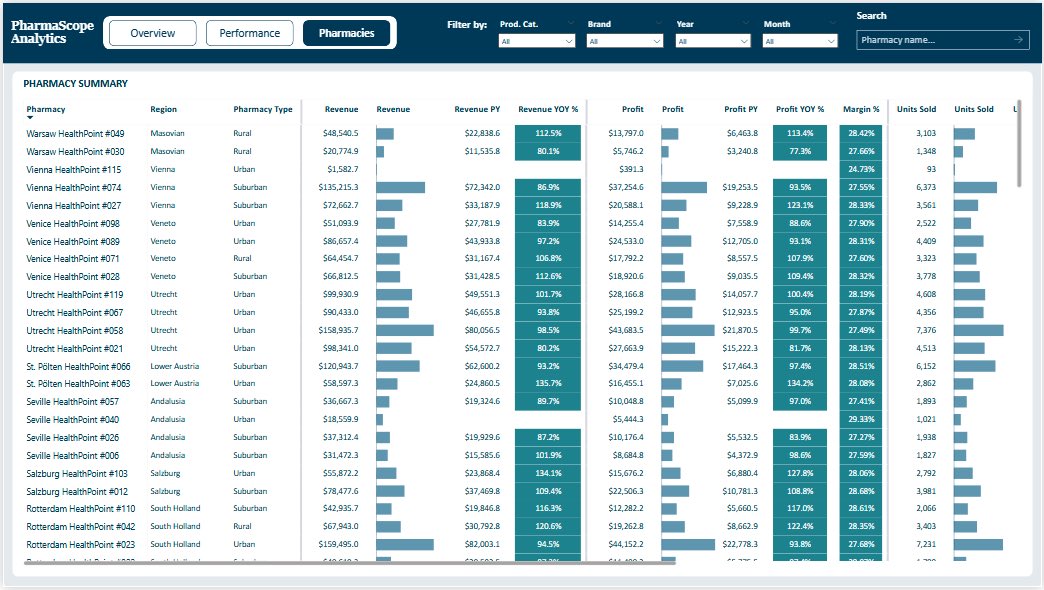The height and width of the screenshot is (590, 1044).
Task: Open the Performance tab
Action: point(250,33)
